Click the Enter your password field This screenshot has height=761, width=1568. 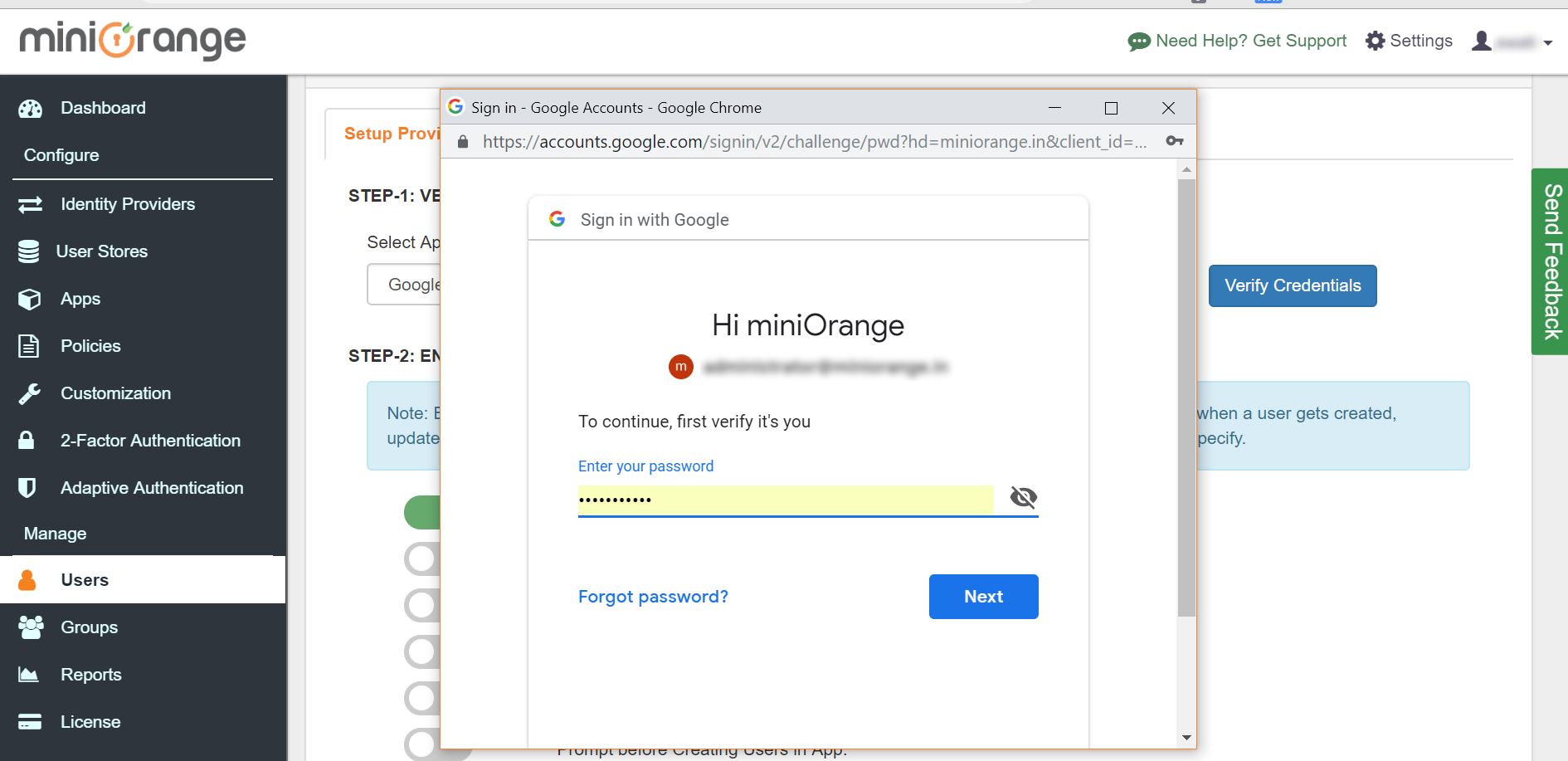click(785, 500)
